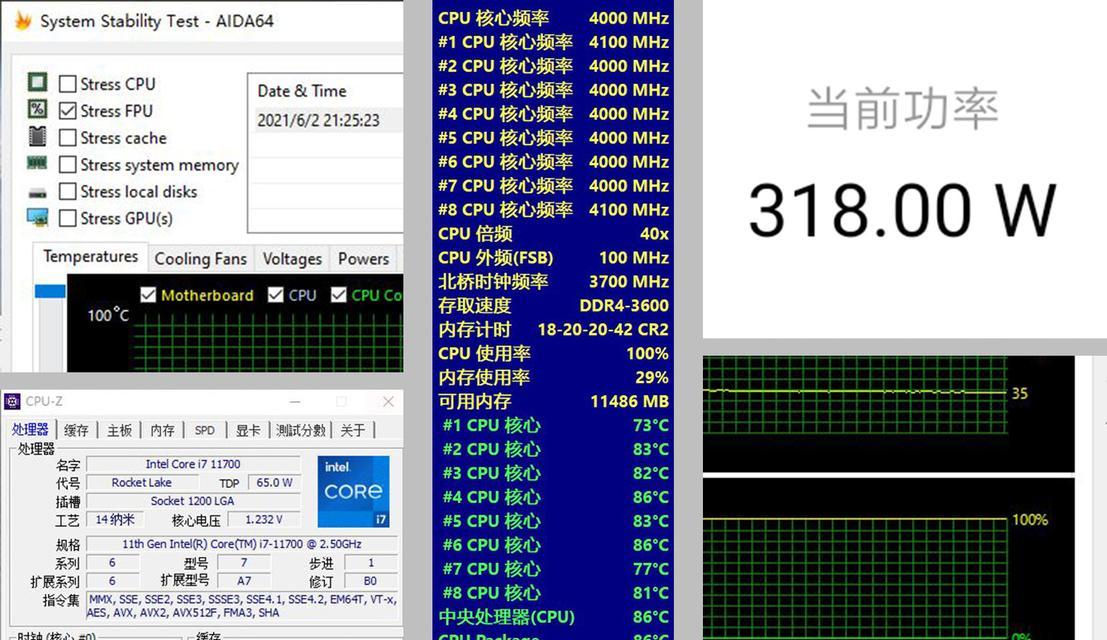Click the 北桥时钟频率 3700 MHz row
The width and height of the screenshot is (1107, 640).
point(553,282)
